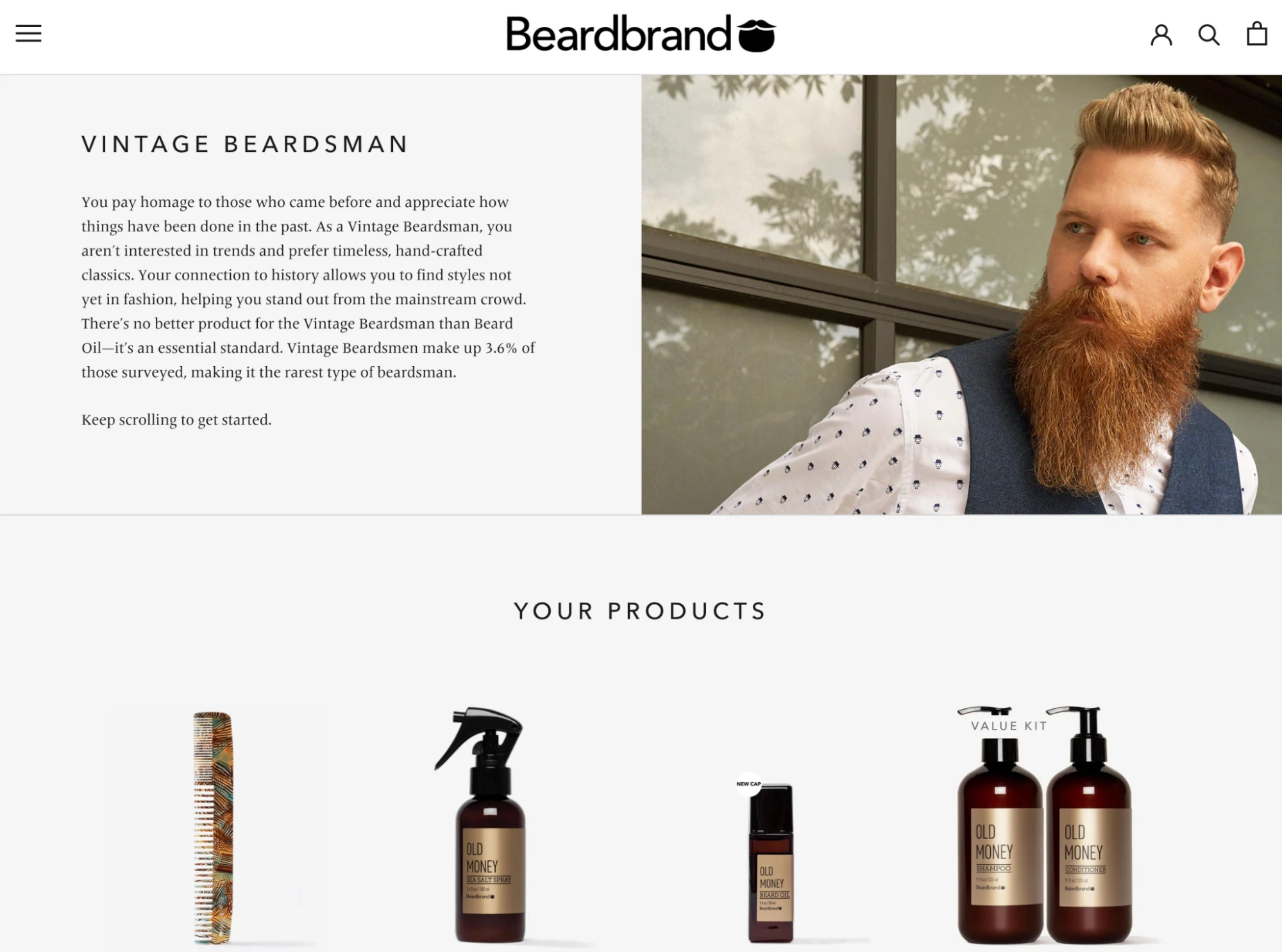Click the Vintage Beardsman description paragraph

[308, 287]
